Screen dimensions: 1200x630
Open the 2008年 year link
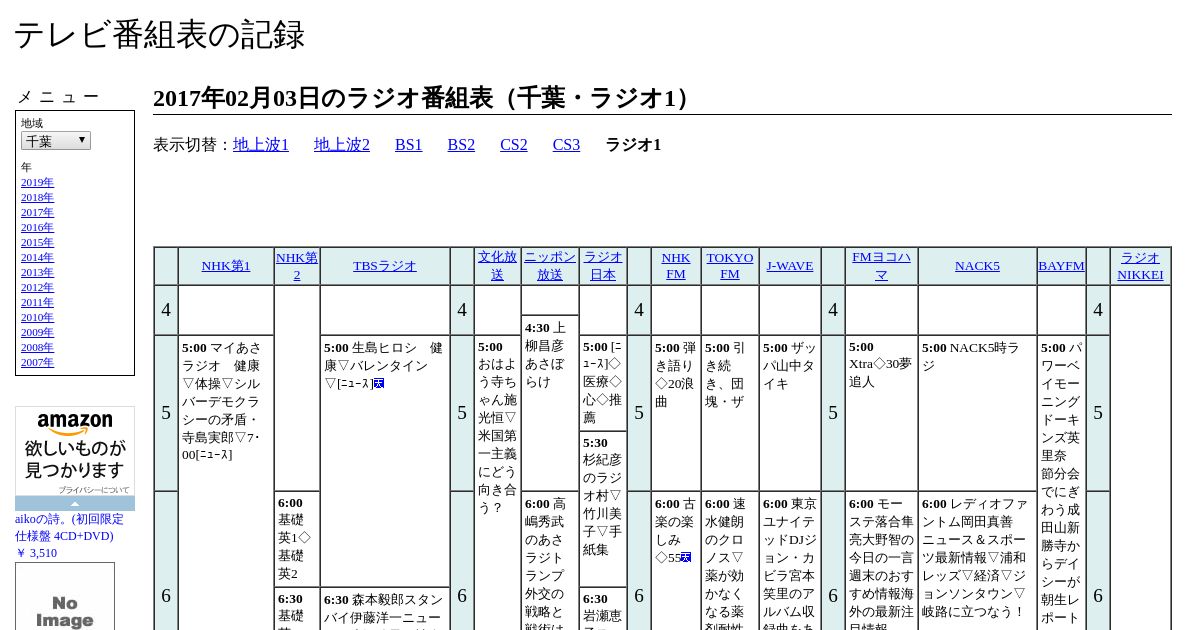[x=37, y=347]
